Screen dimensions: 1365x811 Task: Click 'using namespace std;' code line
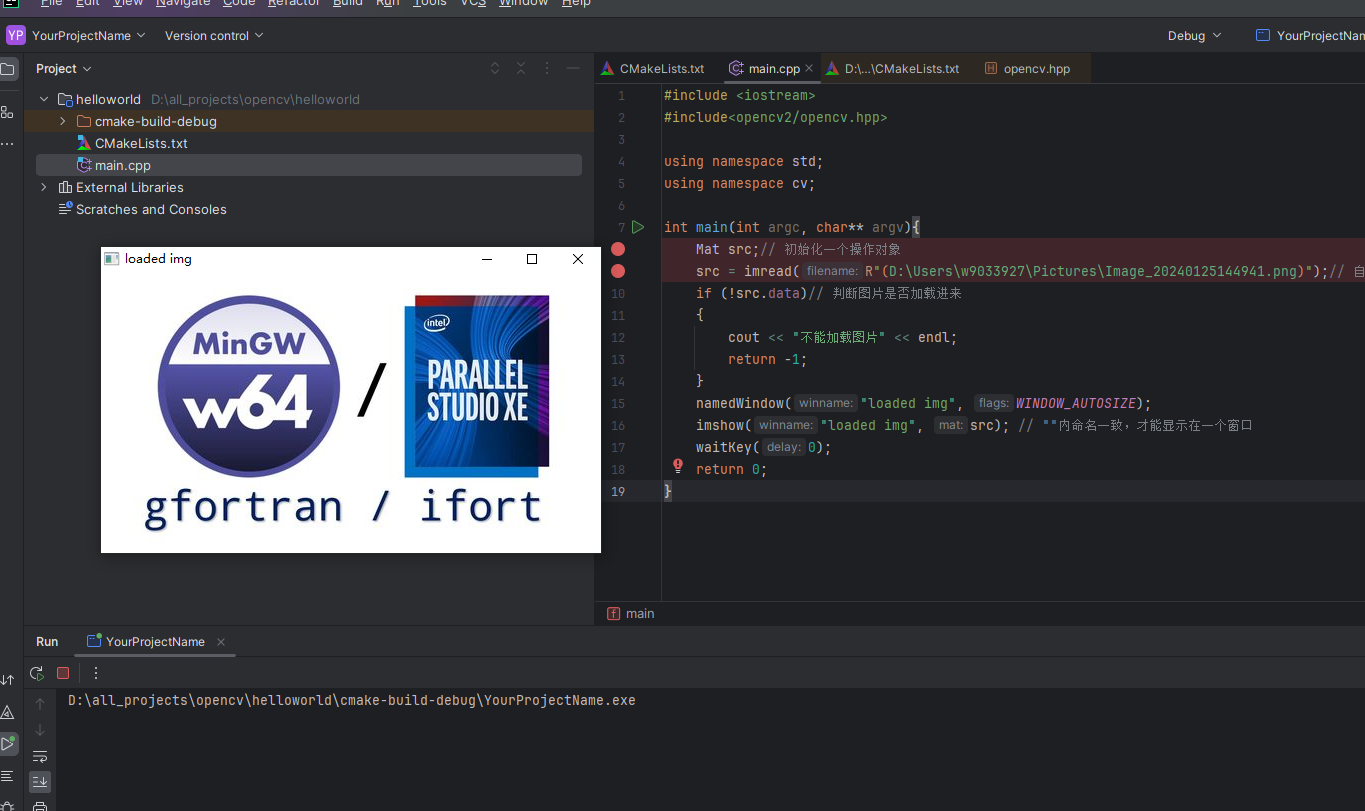point(743,161)
